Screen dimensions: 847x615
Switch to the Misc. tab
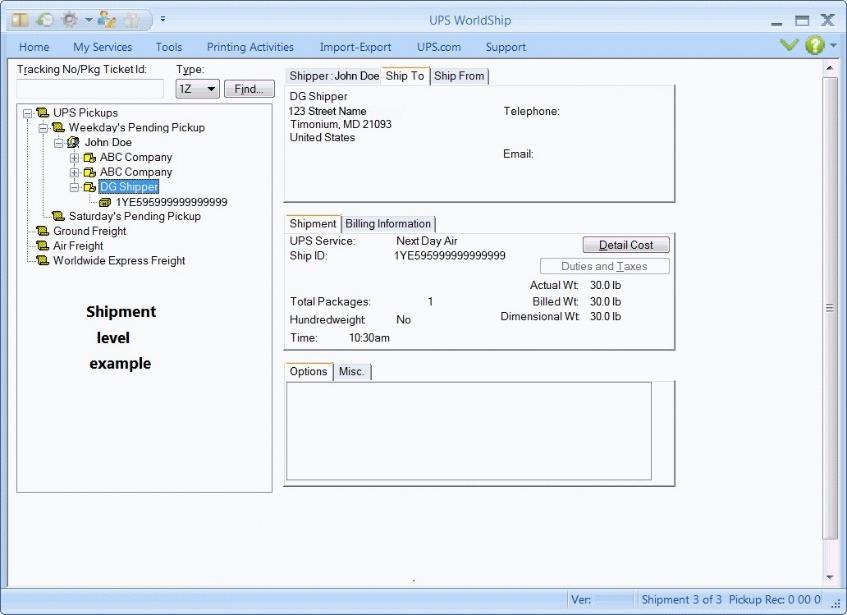tap(352, 371)
